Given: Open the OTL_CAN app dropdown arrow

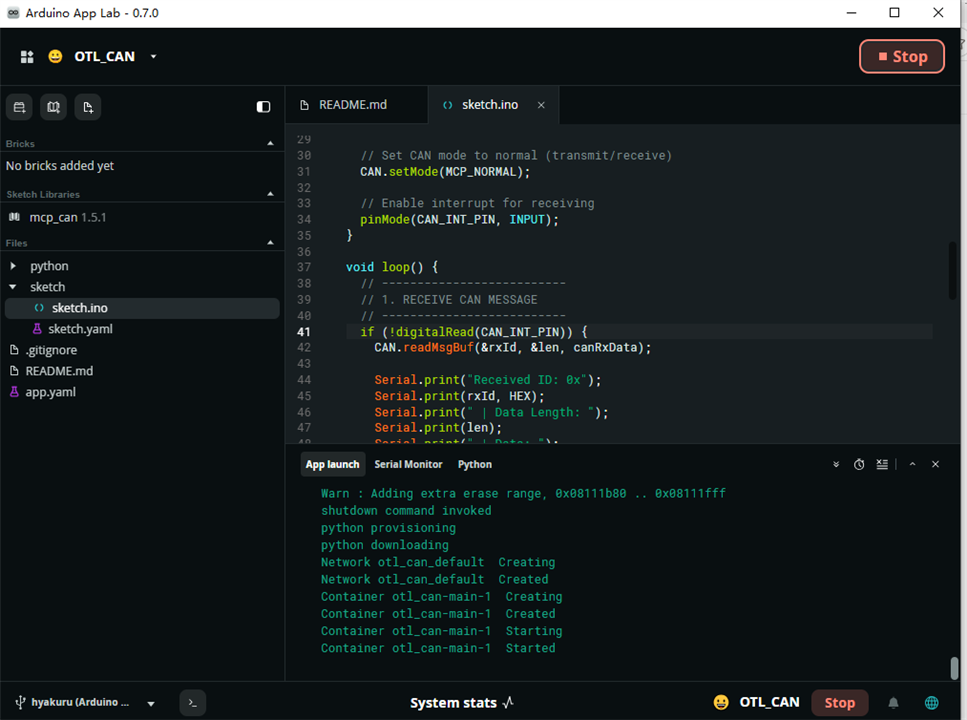Looking at the screenshot, I should click(x=154, y=57).
